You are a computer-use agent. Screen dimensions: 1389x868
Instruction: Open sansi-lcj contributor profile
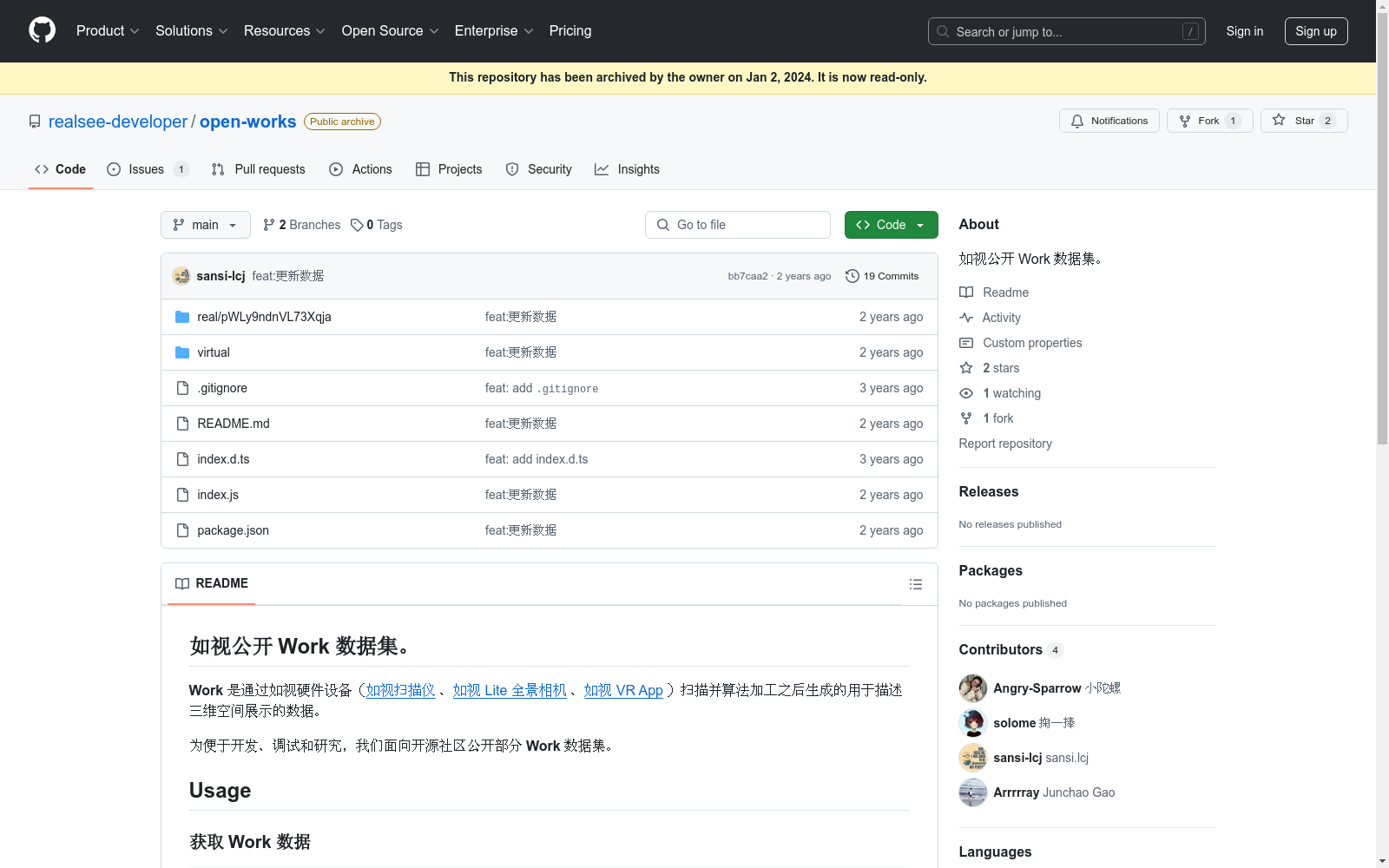1017,758
